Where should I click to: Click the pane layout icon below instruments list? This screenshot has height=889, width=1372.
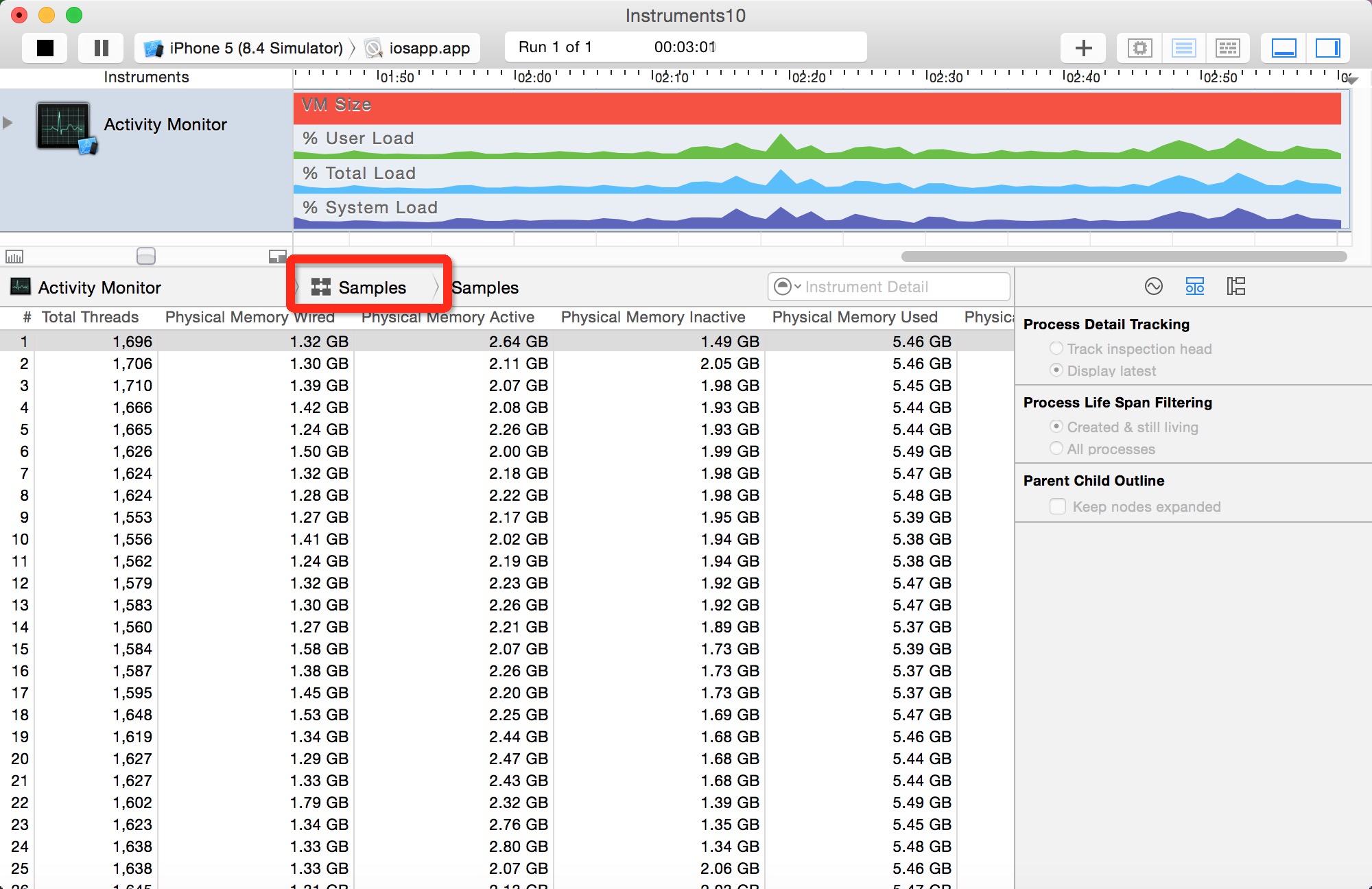(277, 257)
